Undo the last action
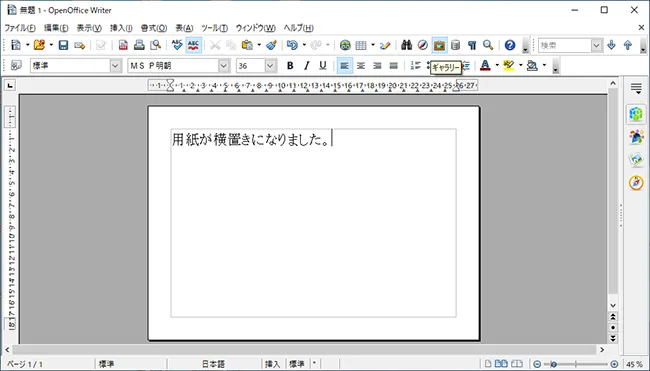The width and height of the screenshot is (650, 371). (292, 45)
